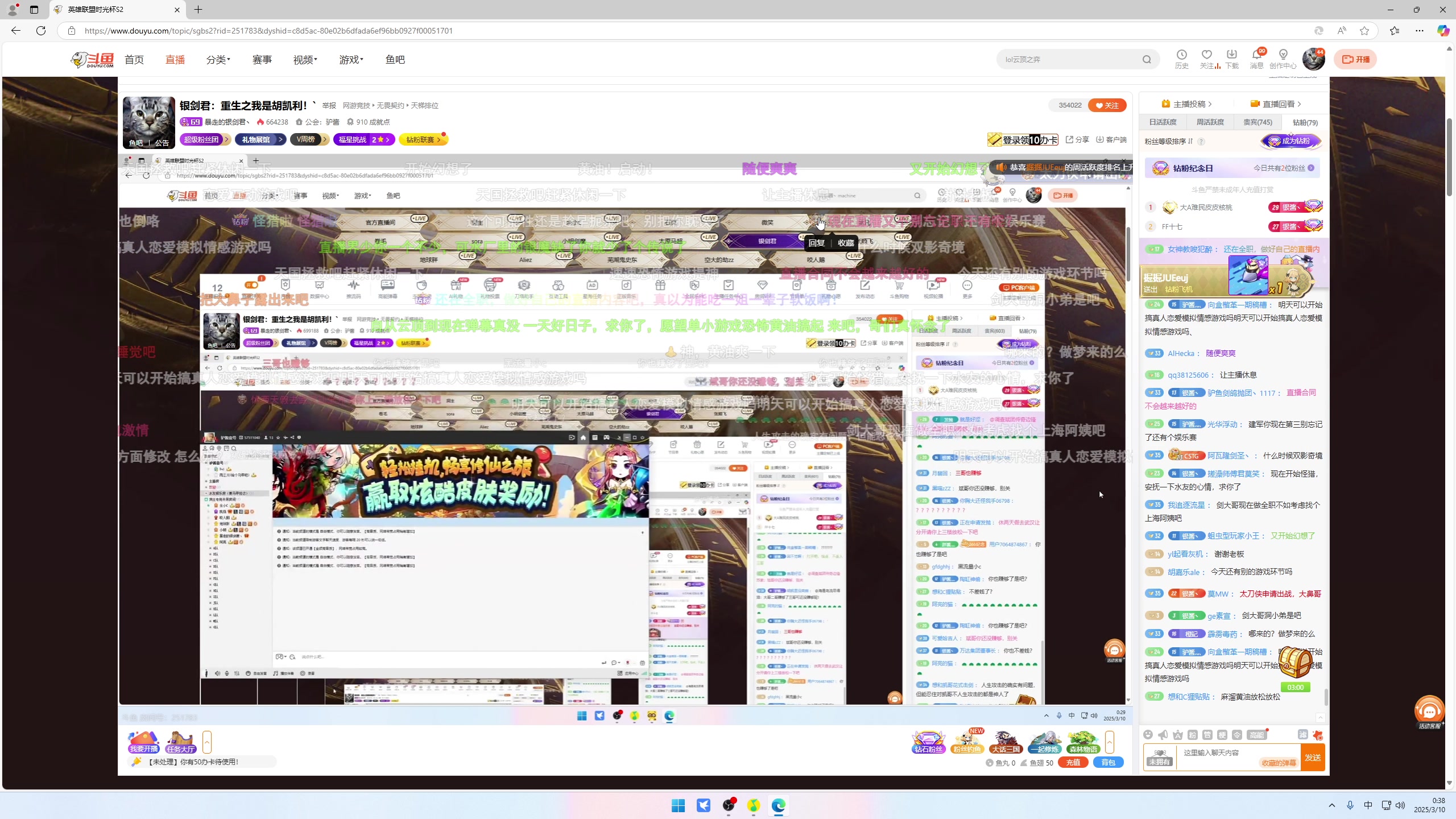This screenshot has width=1456, height=819.
Task: Go to '首页' in Douyu navigation
Action: point(134,60)
